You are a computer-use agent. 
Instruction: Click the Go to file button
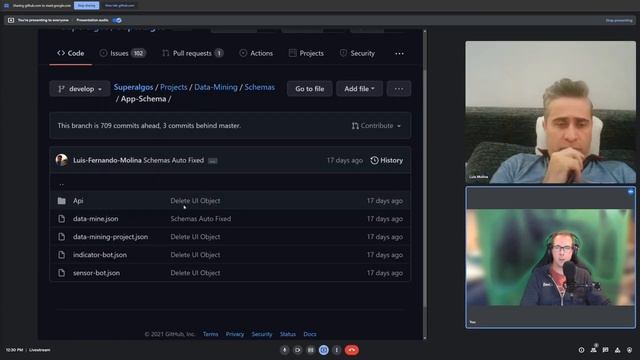tap(309, 89)
